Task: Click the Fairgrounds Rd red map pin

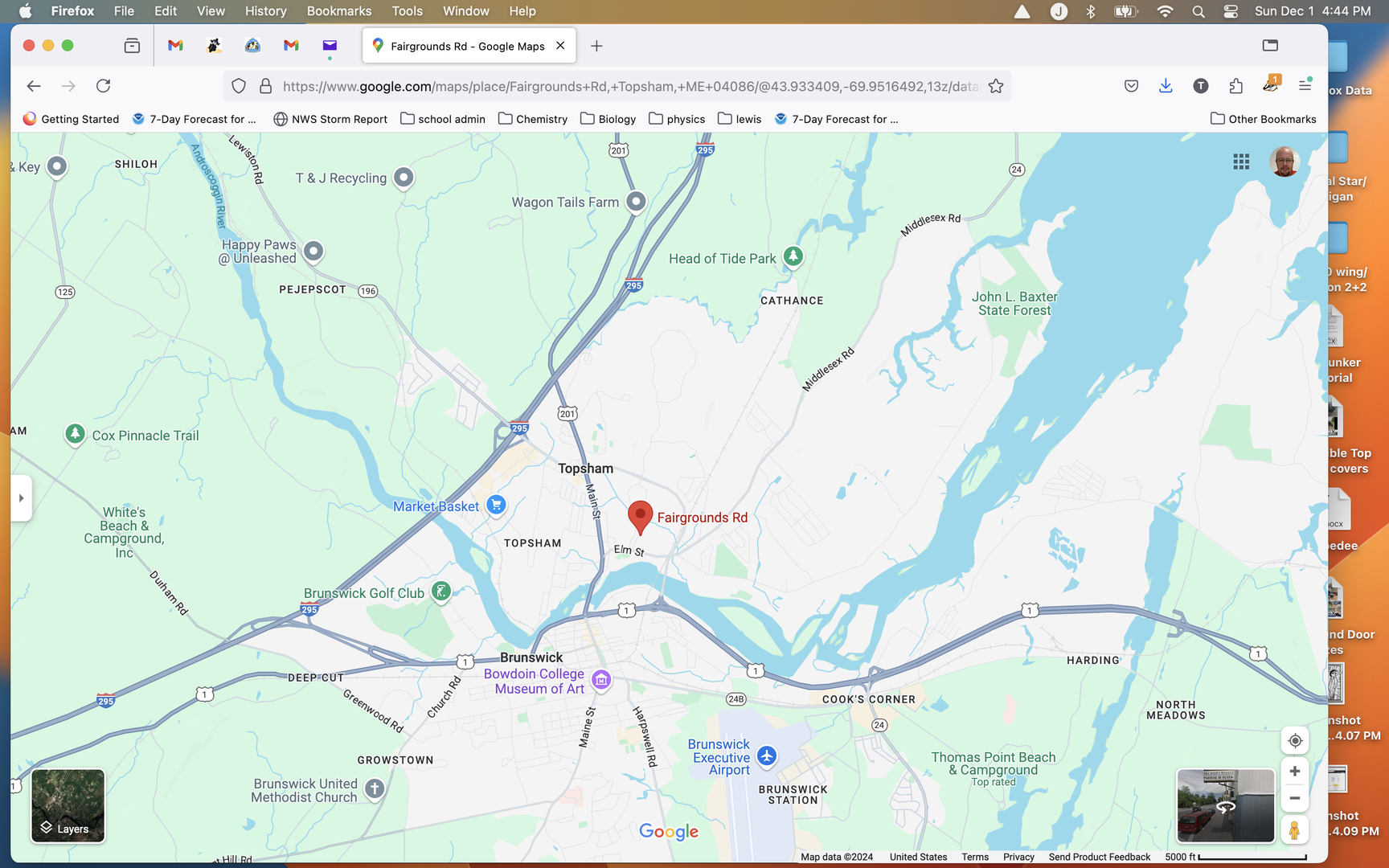Action: [640, 517]
